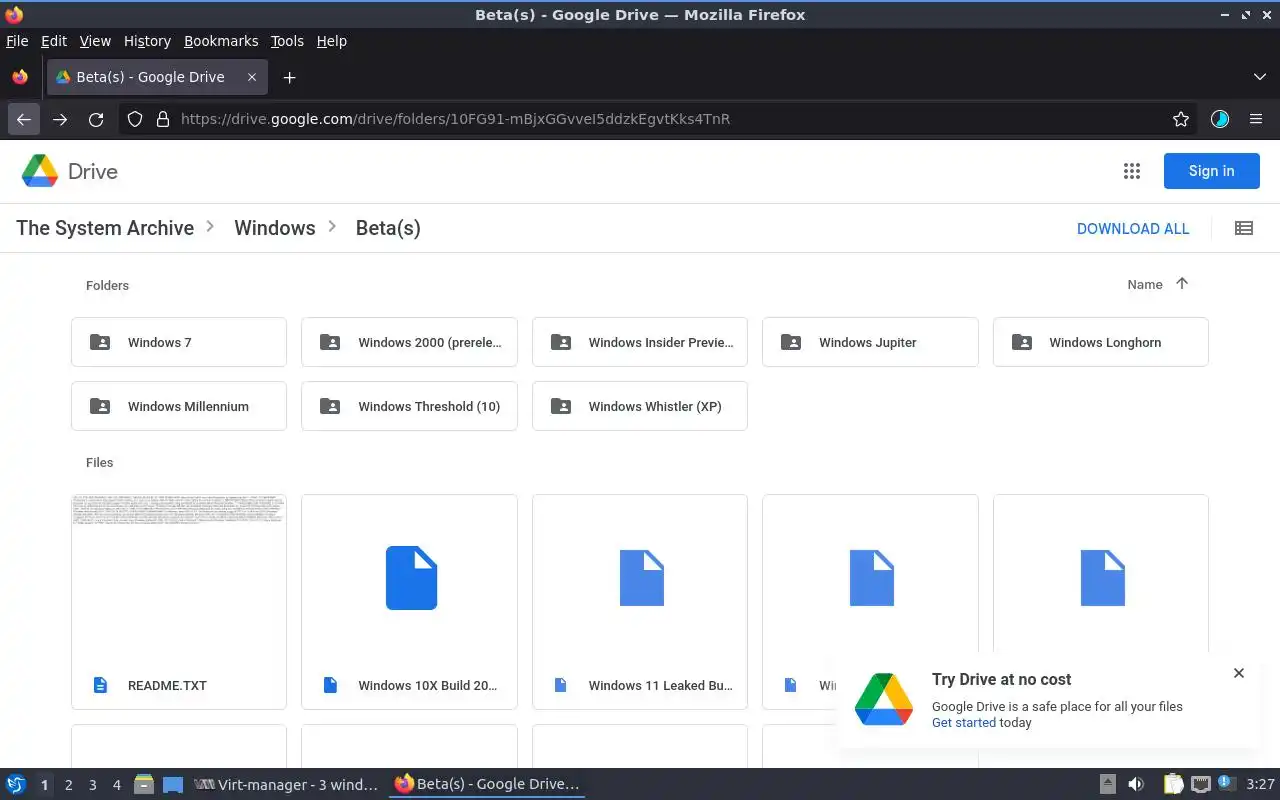This screenshot has height=800, width=1280.
Task: Click the Windows 10X Build file icon
Action: point(411,577)
